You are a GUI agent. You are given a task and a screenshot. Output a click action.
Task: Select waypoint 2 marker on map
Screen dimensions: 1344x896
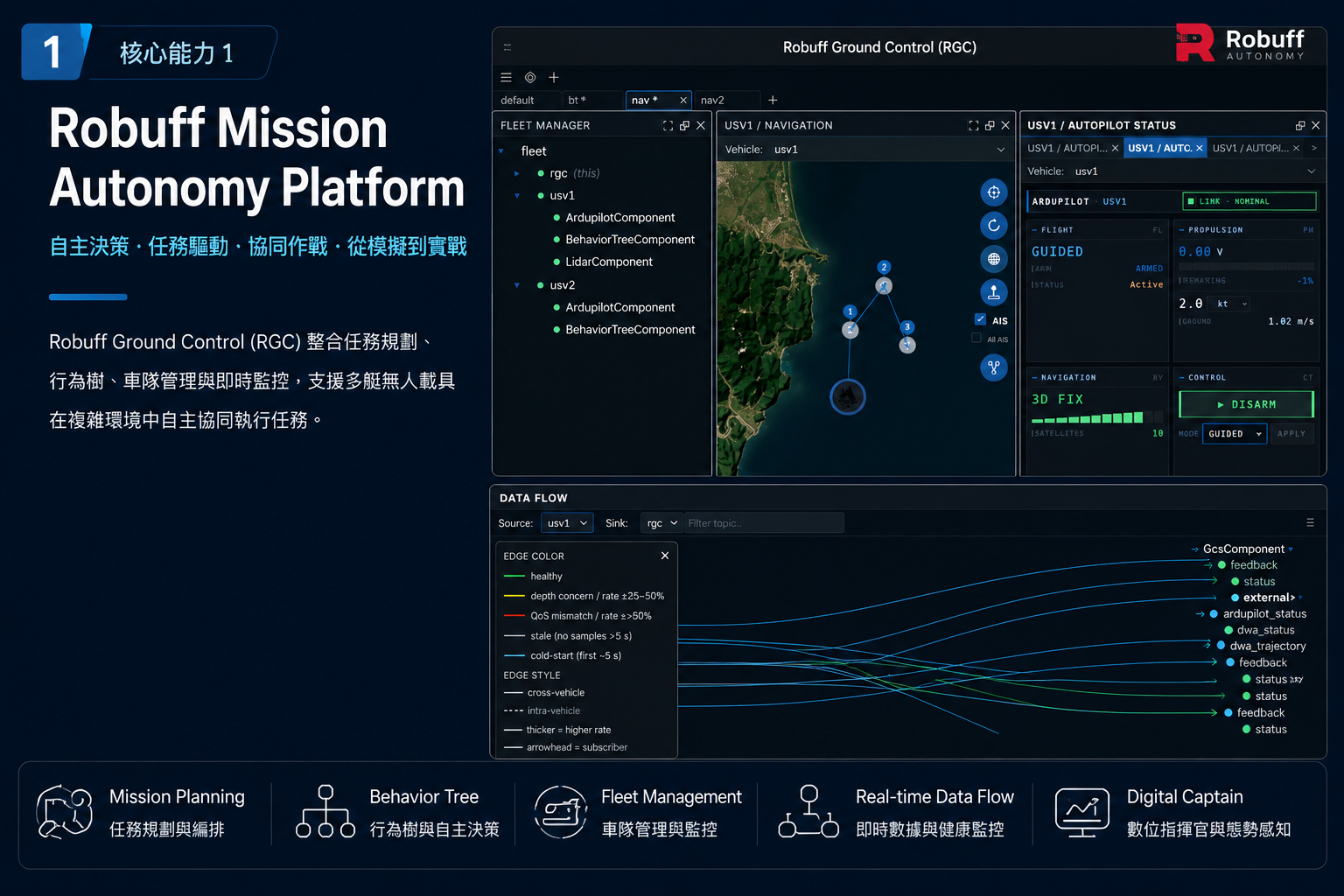click(x=884, y=285)
